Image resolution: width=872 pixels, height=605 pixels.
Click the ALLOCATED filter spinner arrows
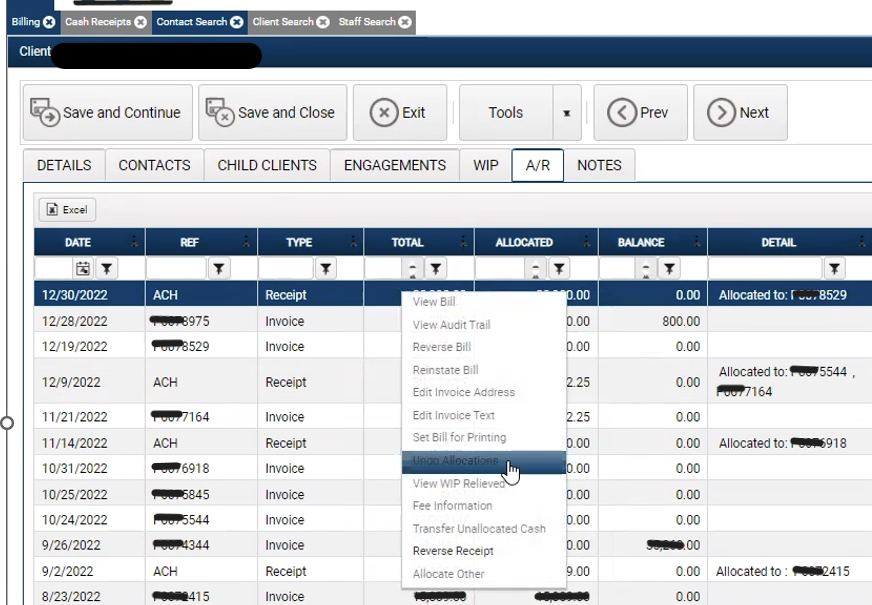tap(535, 269)
